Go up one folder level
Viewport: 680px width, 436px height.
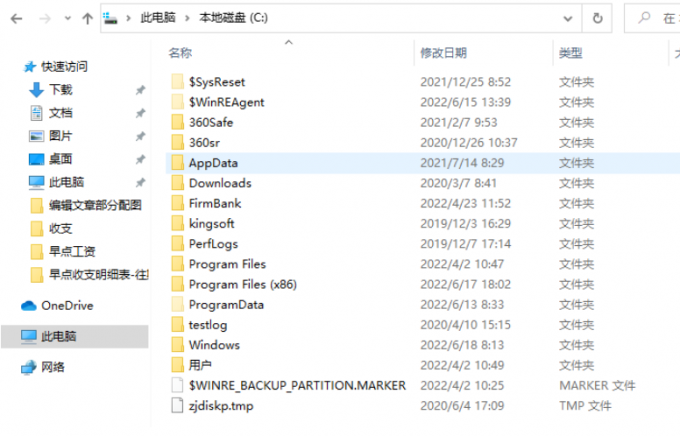pyautogui.click(x=87, y=18)
